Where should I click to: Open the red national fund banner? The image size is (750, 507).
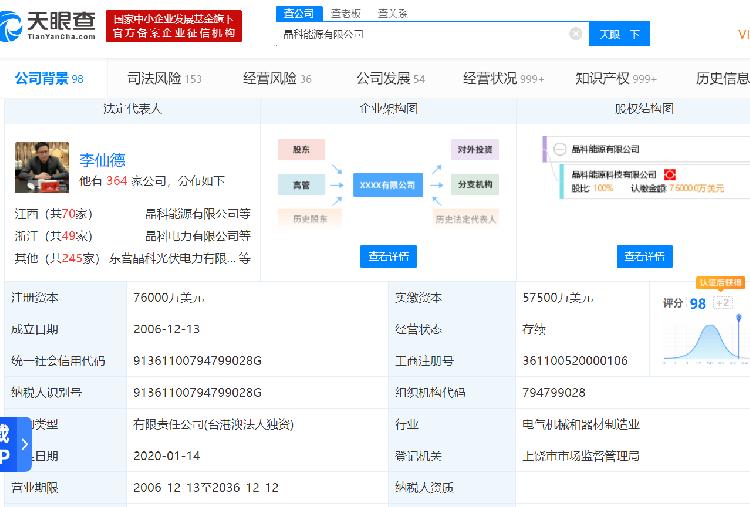tap(174, 26)
